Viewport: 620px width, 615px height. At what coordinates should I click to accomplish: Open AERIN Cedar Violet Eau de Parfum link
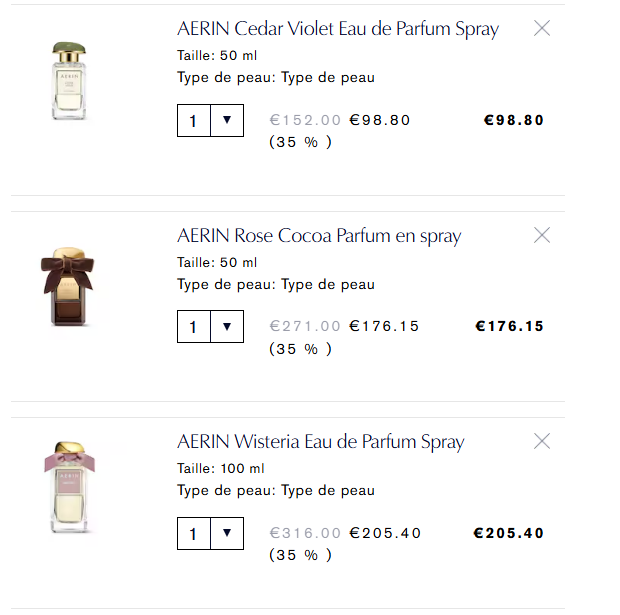337,29
